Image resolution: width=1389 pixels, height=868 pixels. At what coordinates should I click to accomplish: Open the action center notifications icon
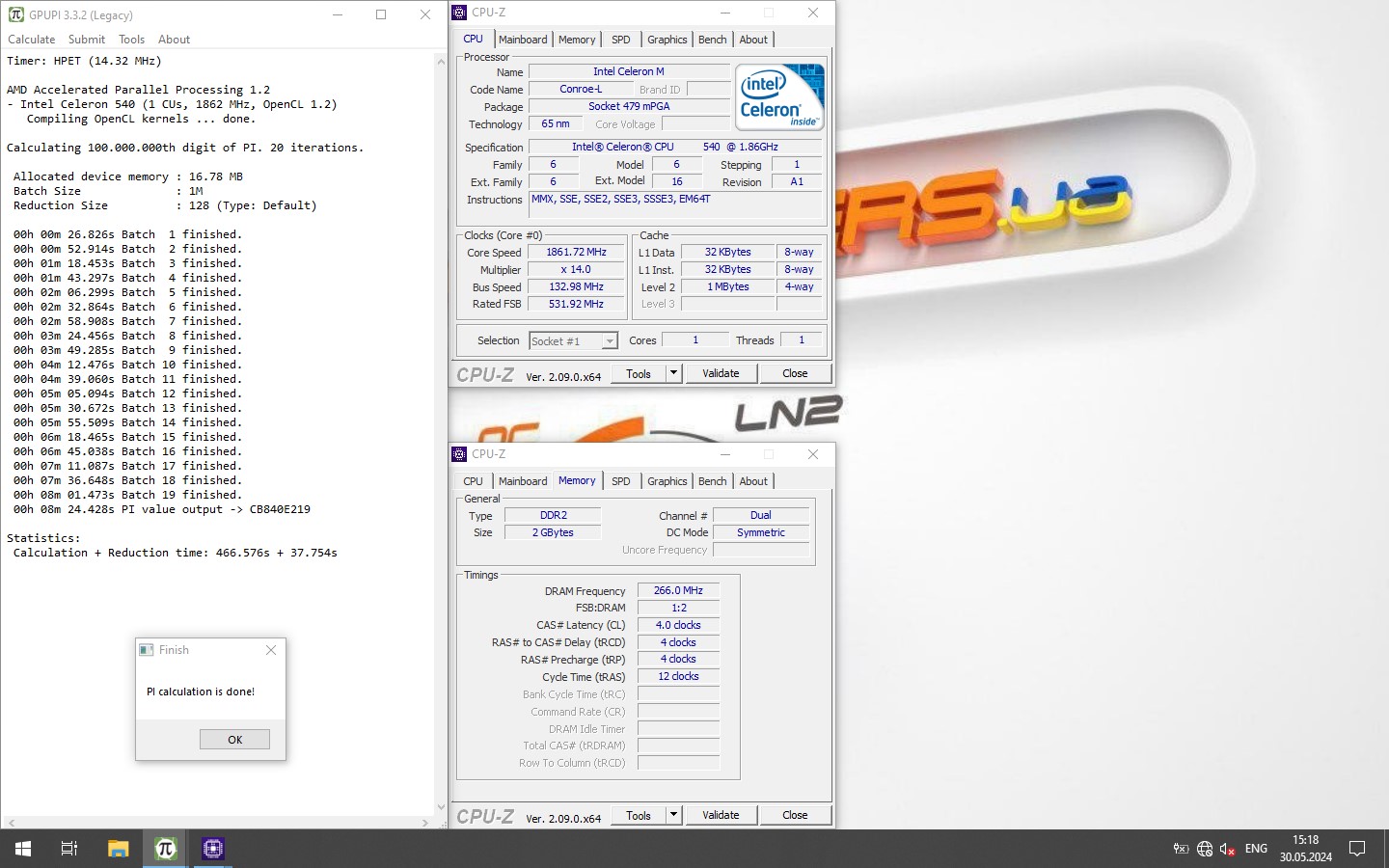[x=1357, y=849]
